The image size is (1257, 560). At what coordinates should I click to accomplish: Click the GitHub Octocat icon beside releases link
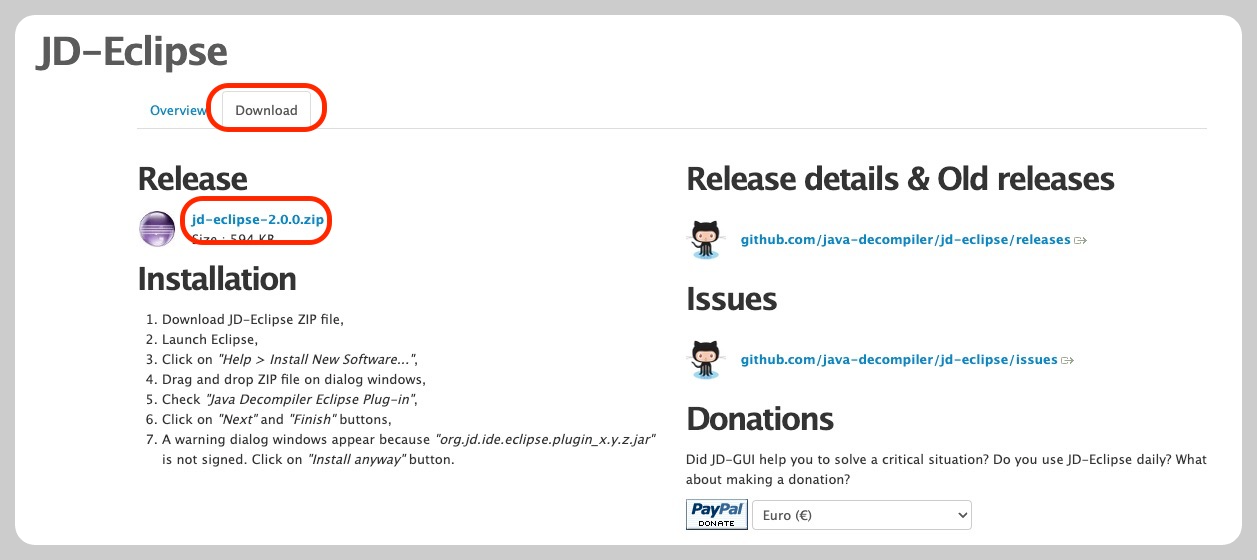pyautogui.click(x=706, y=240)
